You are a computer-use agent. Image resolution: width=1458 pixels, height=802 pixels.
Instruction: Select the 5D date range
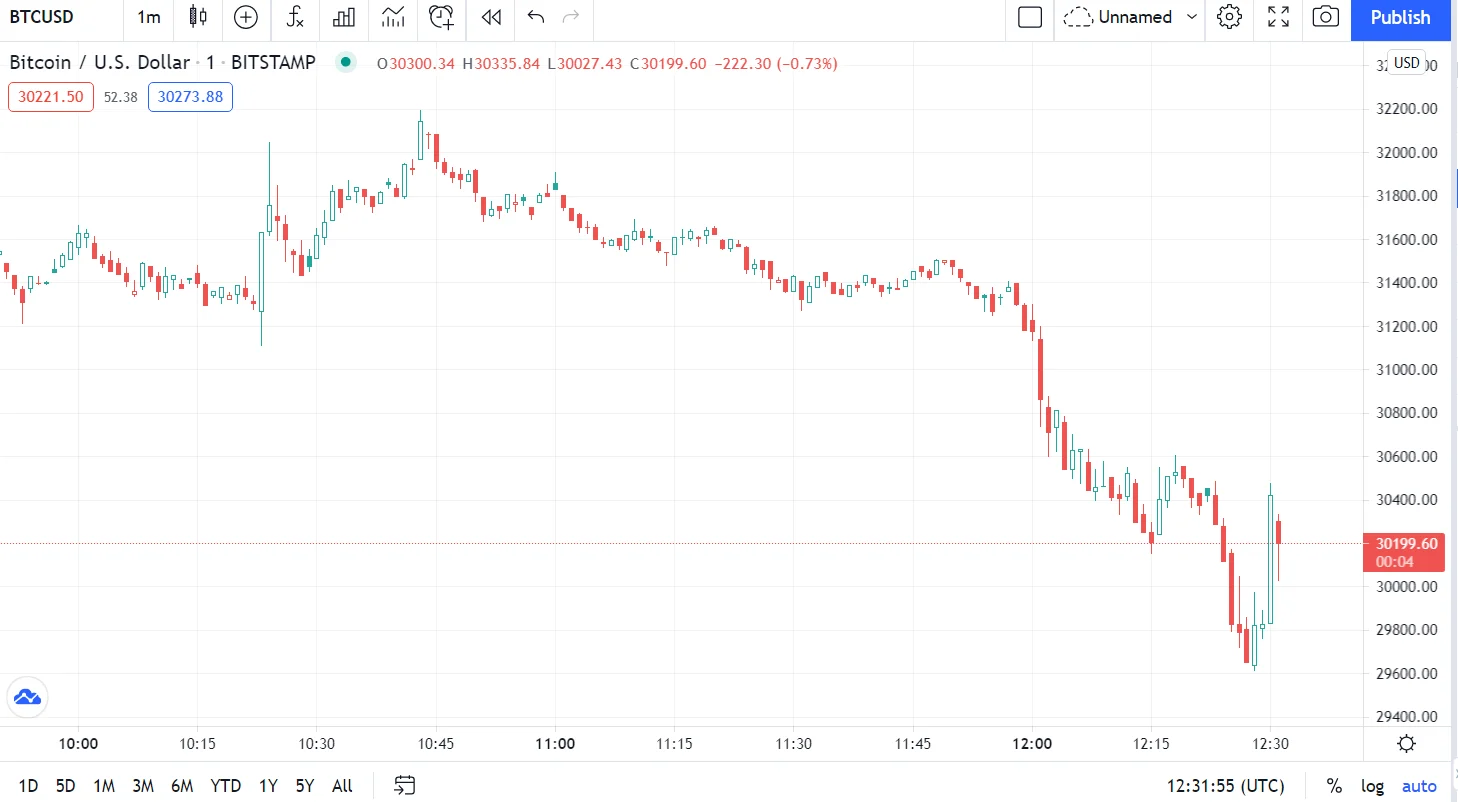click(65, 786)
